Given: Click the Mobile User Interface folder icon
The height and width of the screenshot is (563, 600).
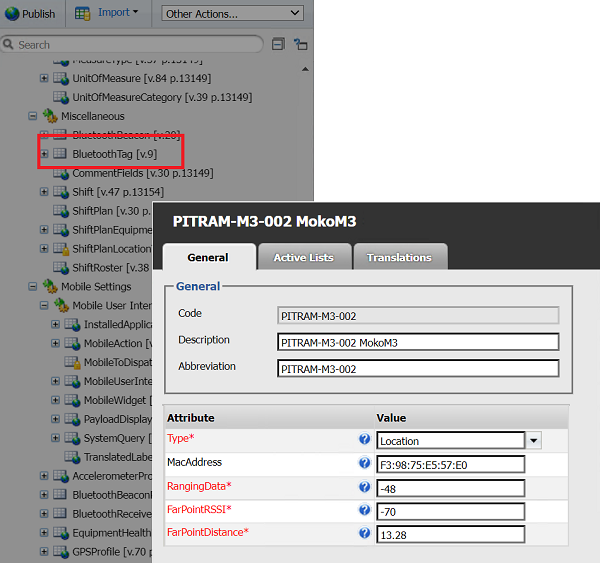Looking at the screenshot, I should [61, 305].
